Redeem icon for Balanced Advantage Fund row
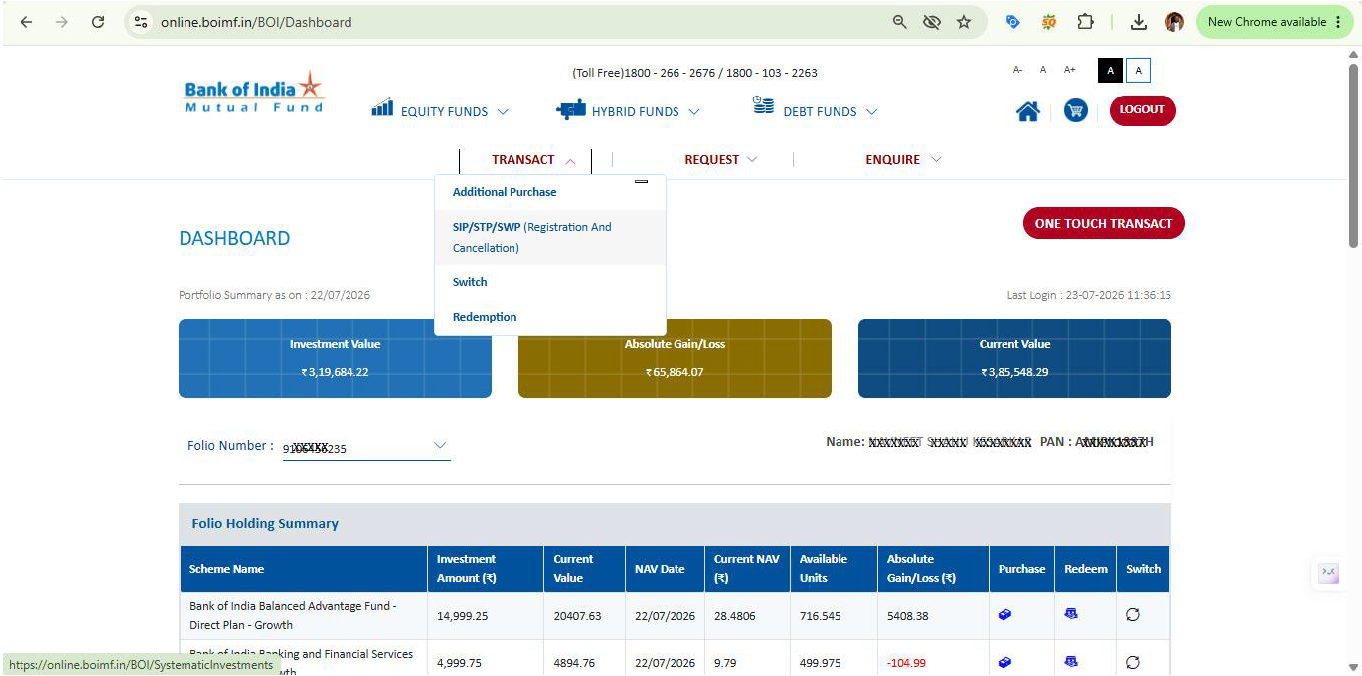Image resolution: width=1362 pixels, height=676 pixels. [x=1071, y=614]
